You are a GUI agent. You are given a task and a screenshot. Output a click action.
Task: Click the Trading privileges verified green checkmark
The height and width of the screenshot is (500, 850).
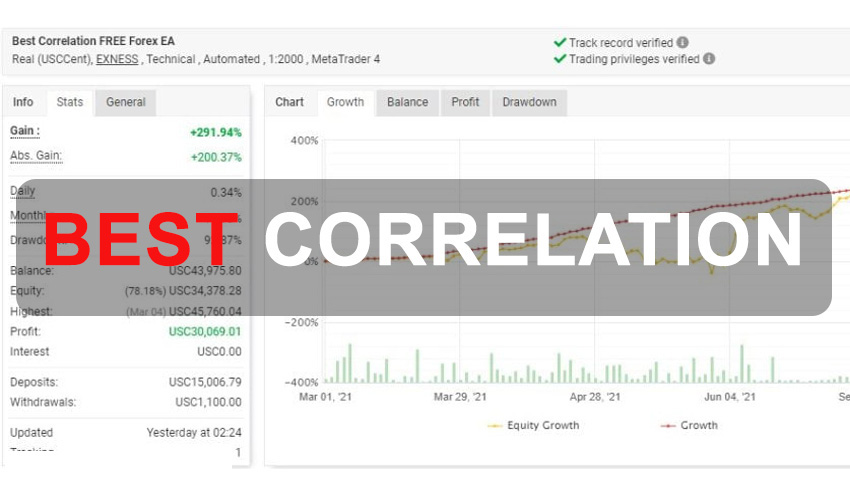point(560,59)
